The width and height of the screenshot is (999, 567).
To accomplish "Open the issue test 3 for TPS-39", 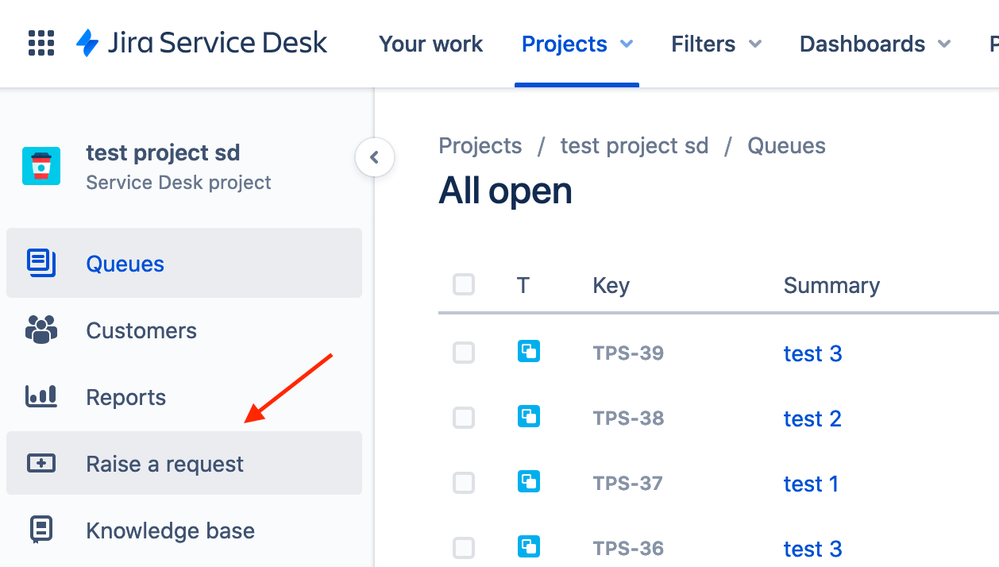I will [x=813, y=353].
